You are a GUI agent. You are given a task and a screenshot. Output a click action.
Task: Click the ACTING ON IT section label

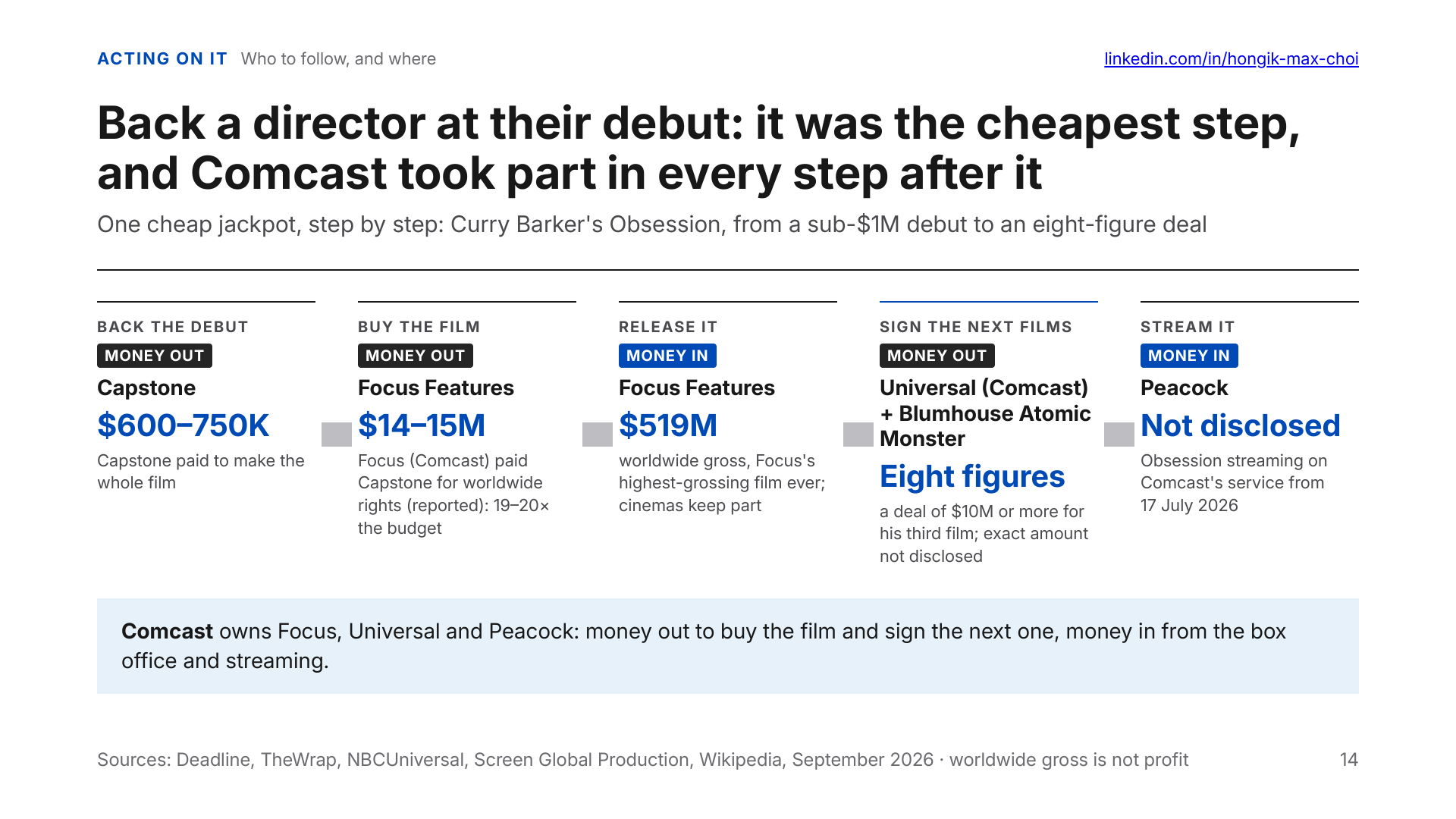click(x=162, y=59)
